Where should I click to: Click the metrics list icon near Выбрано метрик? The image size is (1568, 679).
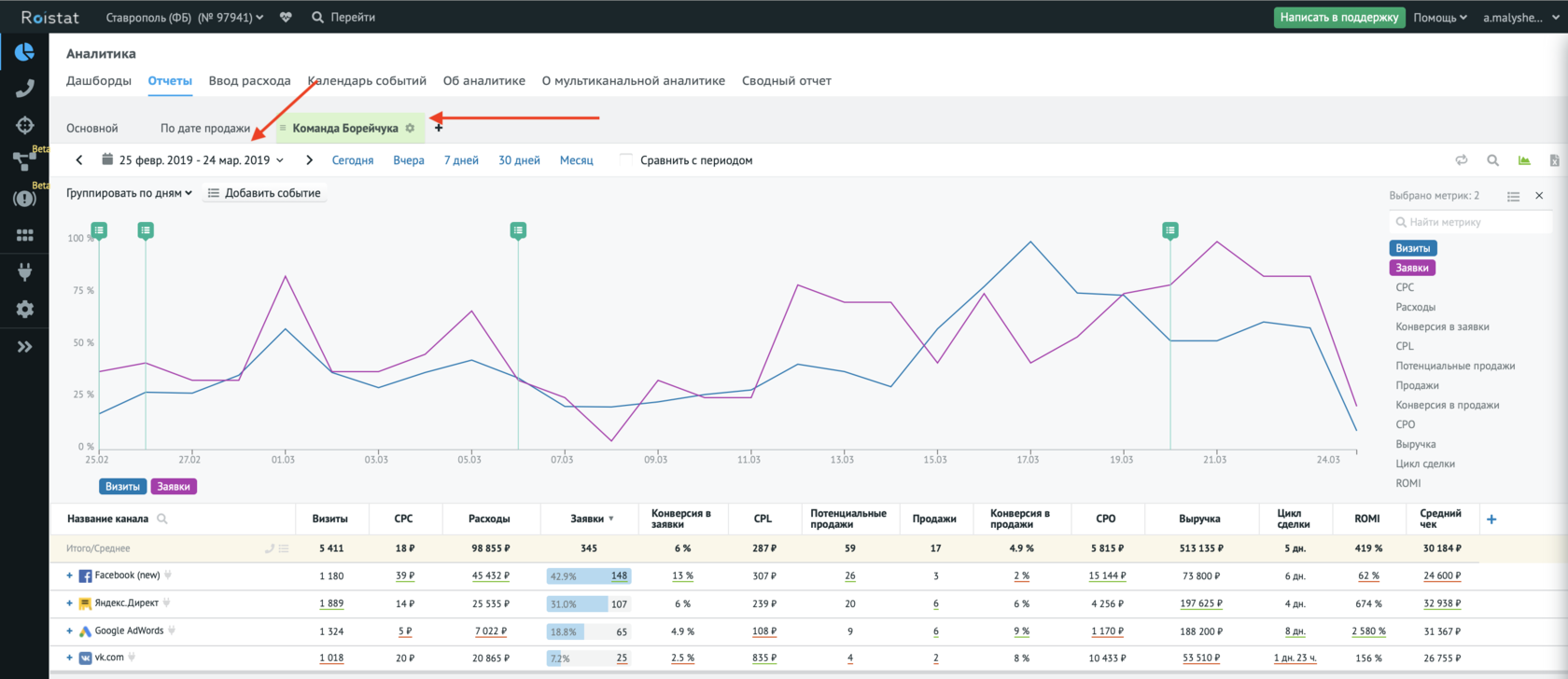click(1513, 196)
